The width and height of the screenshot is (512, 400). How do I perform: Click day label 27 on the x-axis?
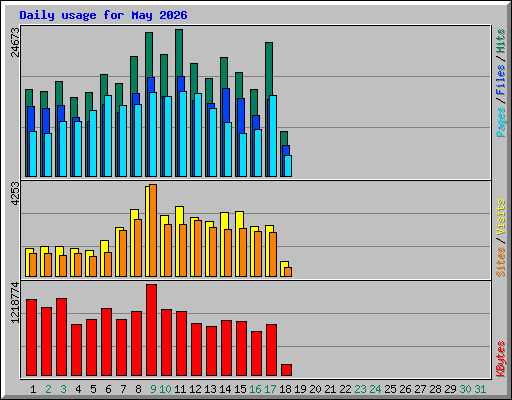(x=420, y=389)
